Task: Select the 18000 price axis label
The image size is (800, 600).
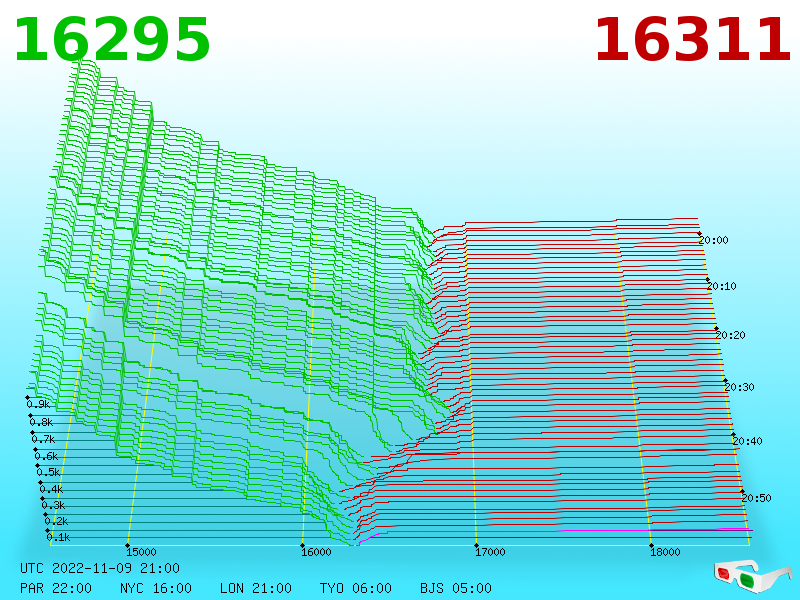Action: 665,552
